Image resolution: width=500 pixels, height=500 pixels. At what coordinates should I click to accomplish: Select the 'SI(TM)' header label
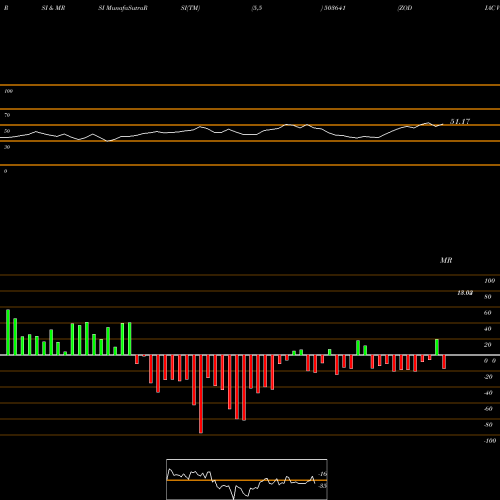(x=190, y=8)
